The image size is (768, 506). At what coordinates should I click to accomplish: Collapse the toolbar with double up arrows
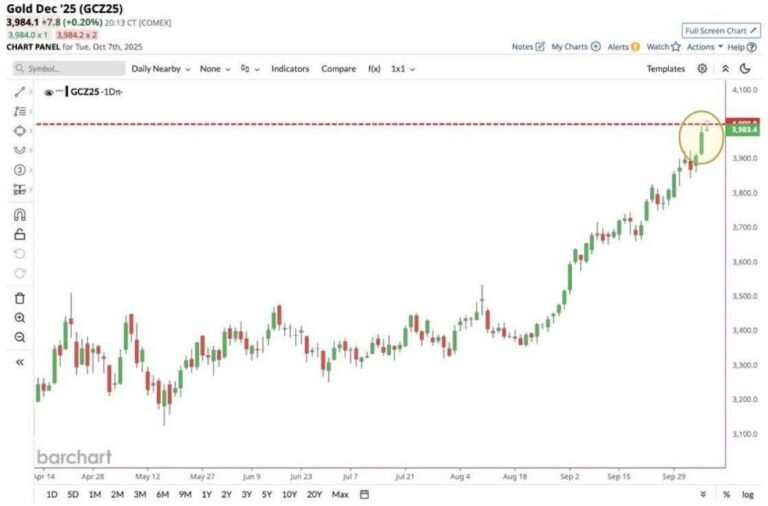725,69
